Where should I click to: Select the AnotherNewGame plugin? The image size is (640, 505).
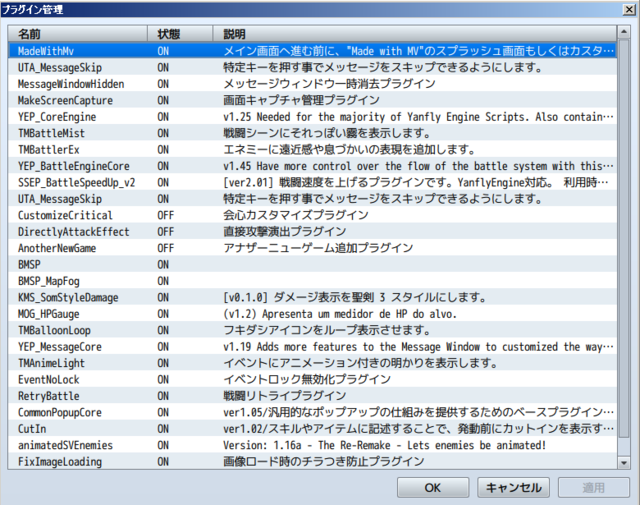[x=312, y=248]
